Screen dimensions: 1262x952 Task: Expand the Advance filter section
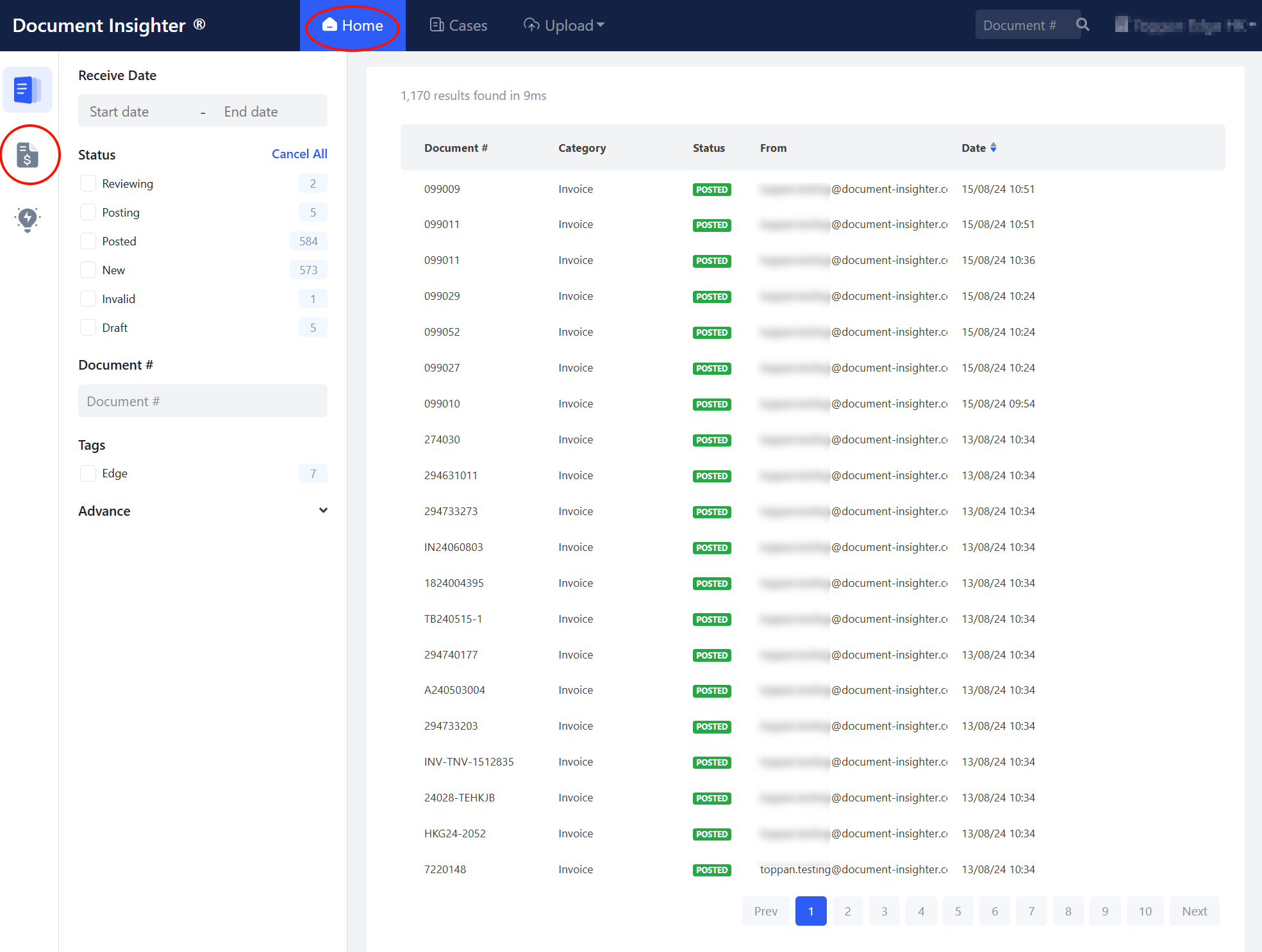pos(323,511)
